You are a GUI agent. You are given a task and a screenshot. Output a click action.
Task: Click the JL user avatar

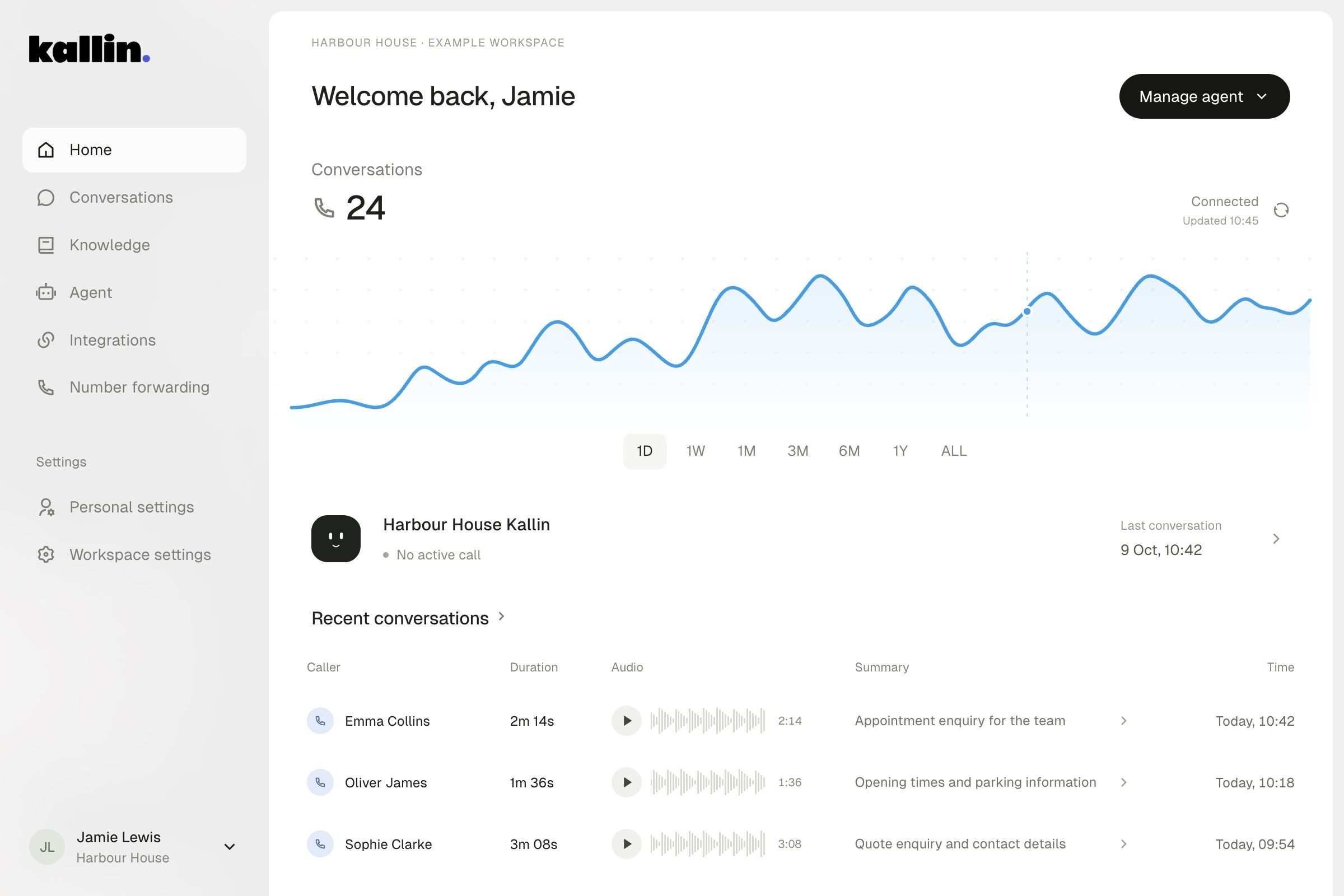47,847
